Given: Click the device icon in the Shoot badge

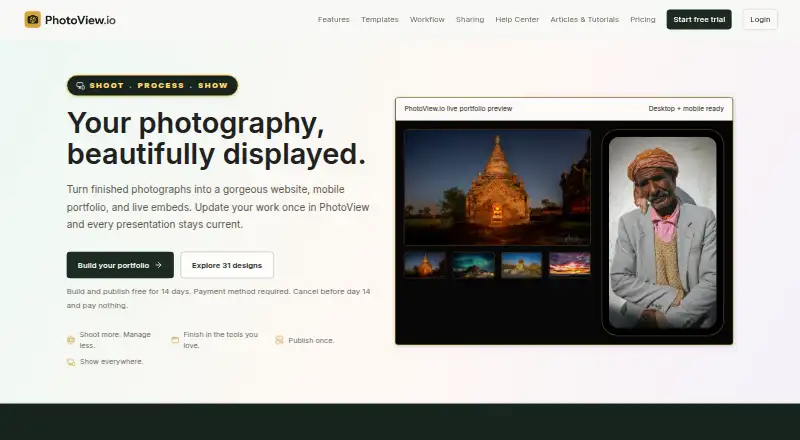Looking at the screenshot, I should (81, 86).
